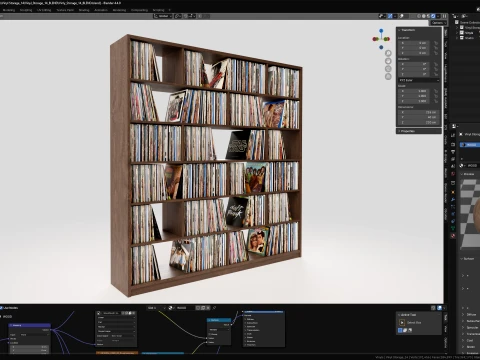Open the Linear interpolation dropdown on image node
This screenshot has width=480, height=360.
tap(116, 318)
